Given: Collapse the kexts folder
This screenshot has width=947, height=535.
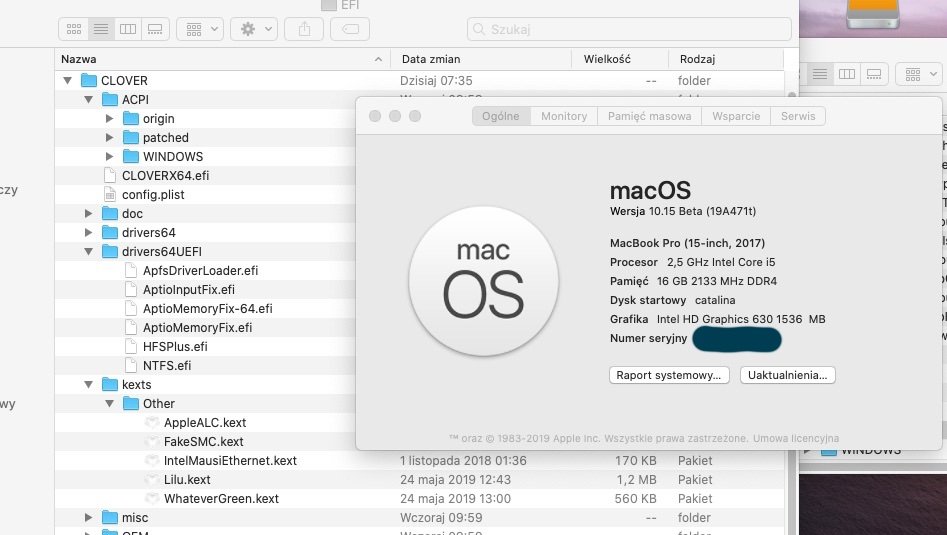Looking at the screenshot, I should (x=89, y=385).
